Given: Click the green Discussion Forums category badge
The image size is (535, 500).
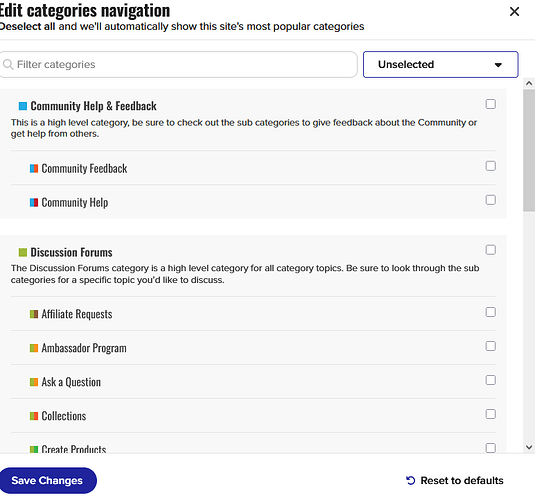Looking at the screenshot, I should coord(23,252).
